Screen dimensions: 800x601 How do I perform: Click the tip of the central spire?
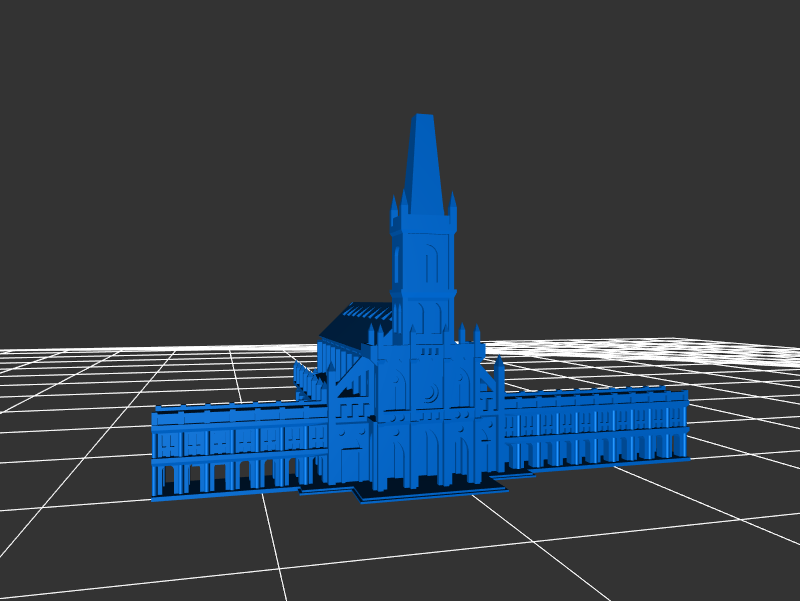tap(423, 117)
